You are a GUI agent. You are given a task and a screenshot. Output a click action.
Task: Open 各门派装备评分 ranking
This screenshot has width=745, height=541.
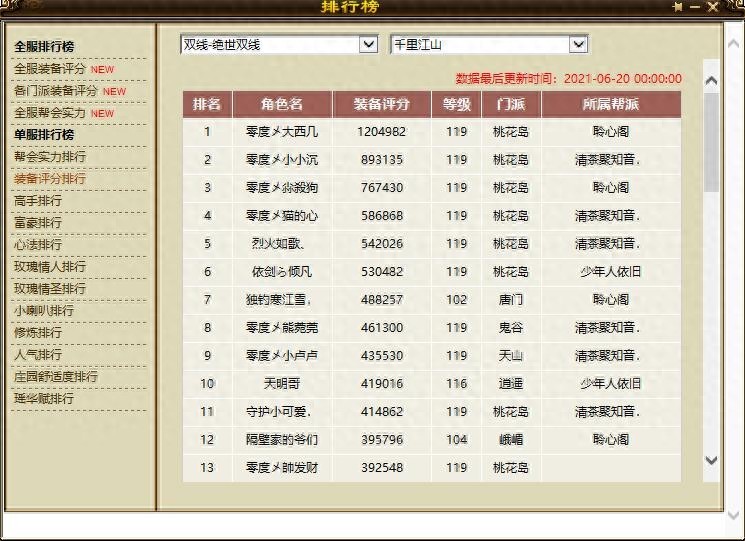click(56, 91)
